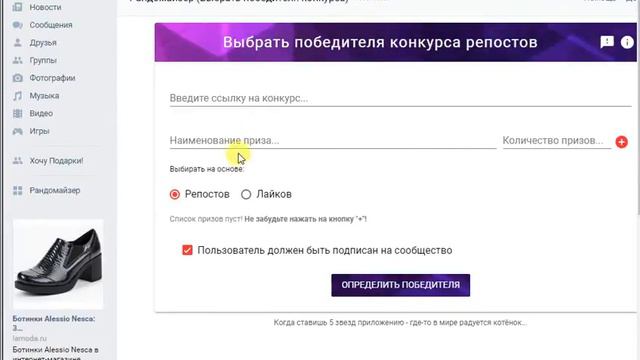This screenshot has height=360, width=640.
Task: Click the Хочу Подарки! group icon
Action: 18,161
